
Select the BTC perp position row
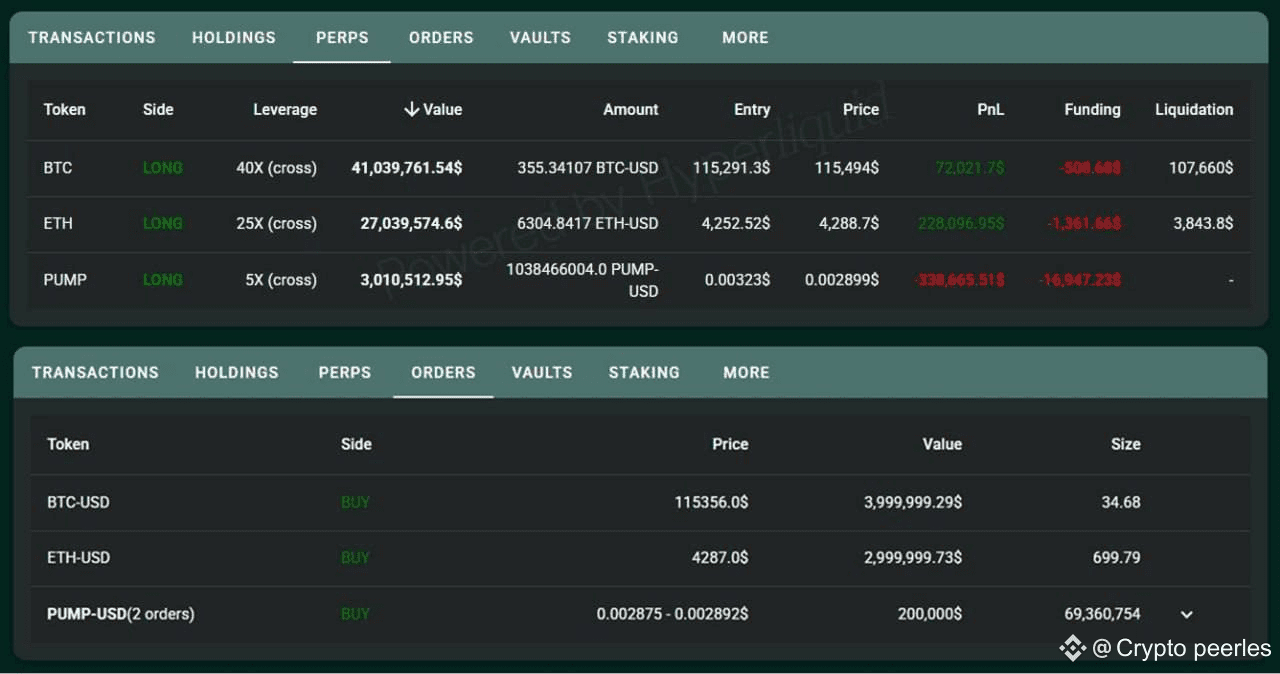click(58, 168)
